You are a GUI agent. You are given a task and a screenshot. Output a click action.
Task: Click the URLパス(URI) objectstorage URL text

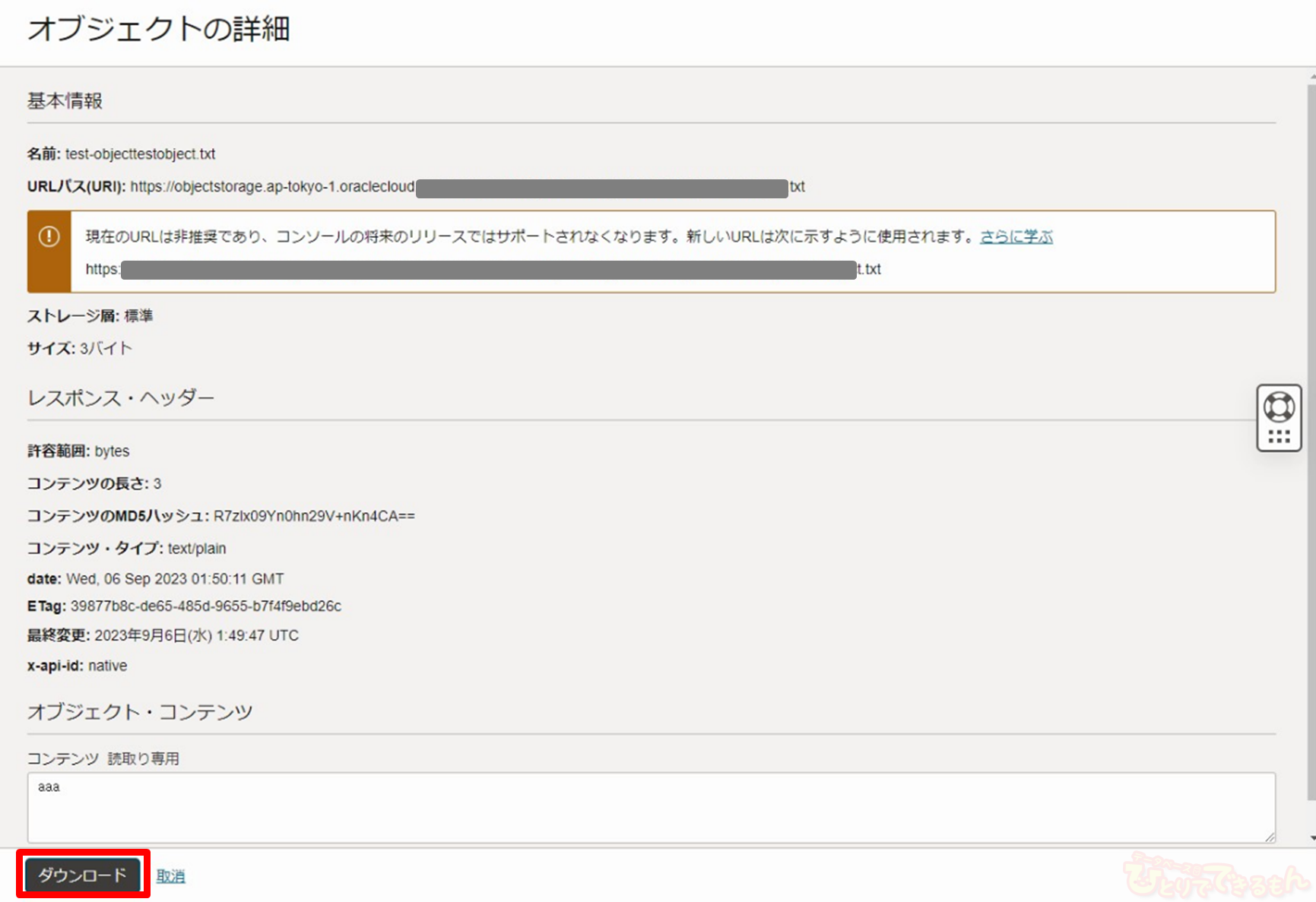[272, 187]
